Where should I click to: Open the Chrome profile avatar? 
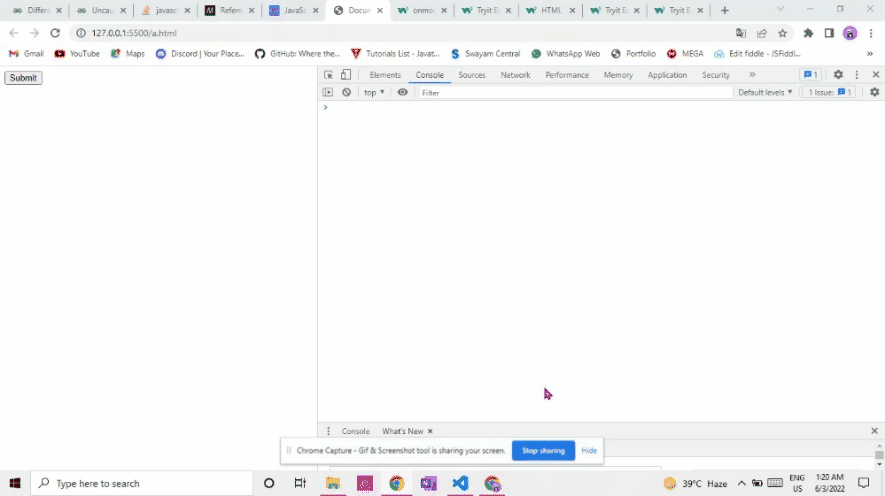(850, 33)
